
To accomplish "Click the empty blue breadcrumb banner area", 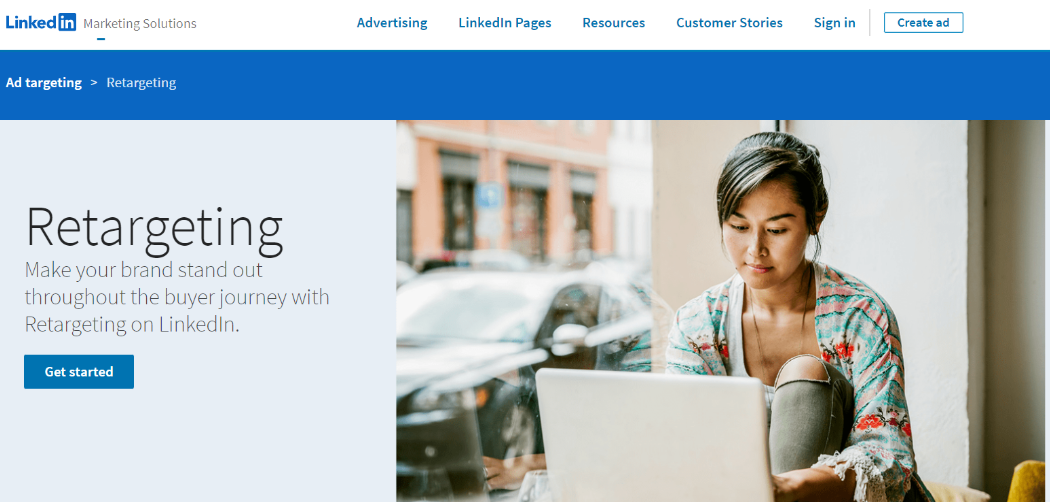I will click(x=603, y=84).
